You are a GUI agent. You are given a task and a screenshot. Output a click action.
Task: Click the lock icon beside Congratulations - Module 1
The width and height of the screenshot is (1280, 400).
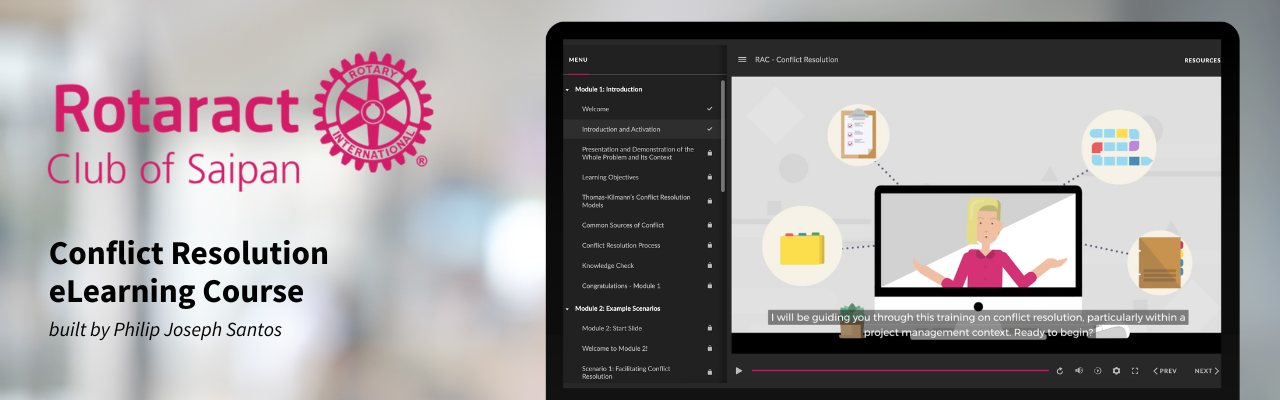709,285
